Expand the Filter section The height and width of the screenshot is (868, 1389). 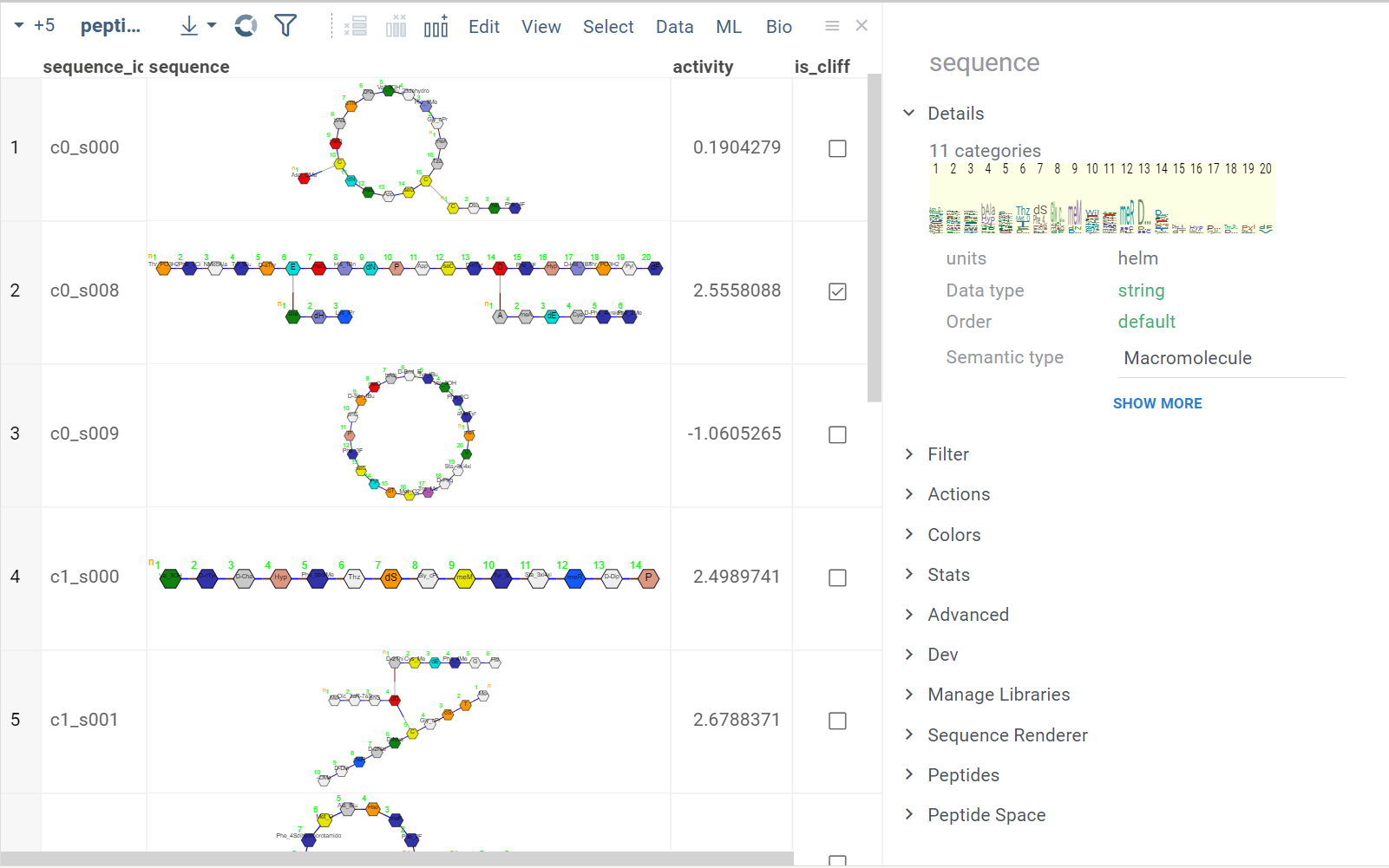tap(947, 454)
